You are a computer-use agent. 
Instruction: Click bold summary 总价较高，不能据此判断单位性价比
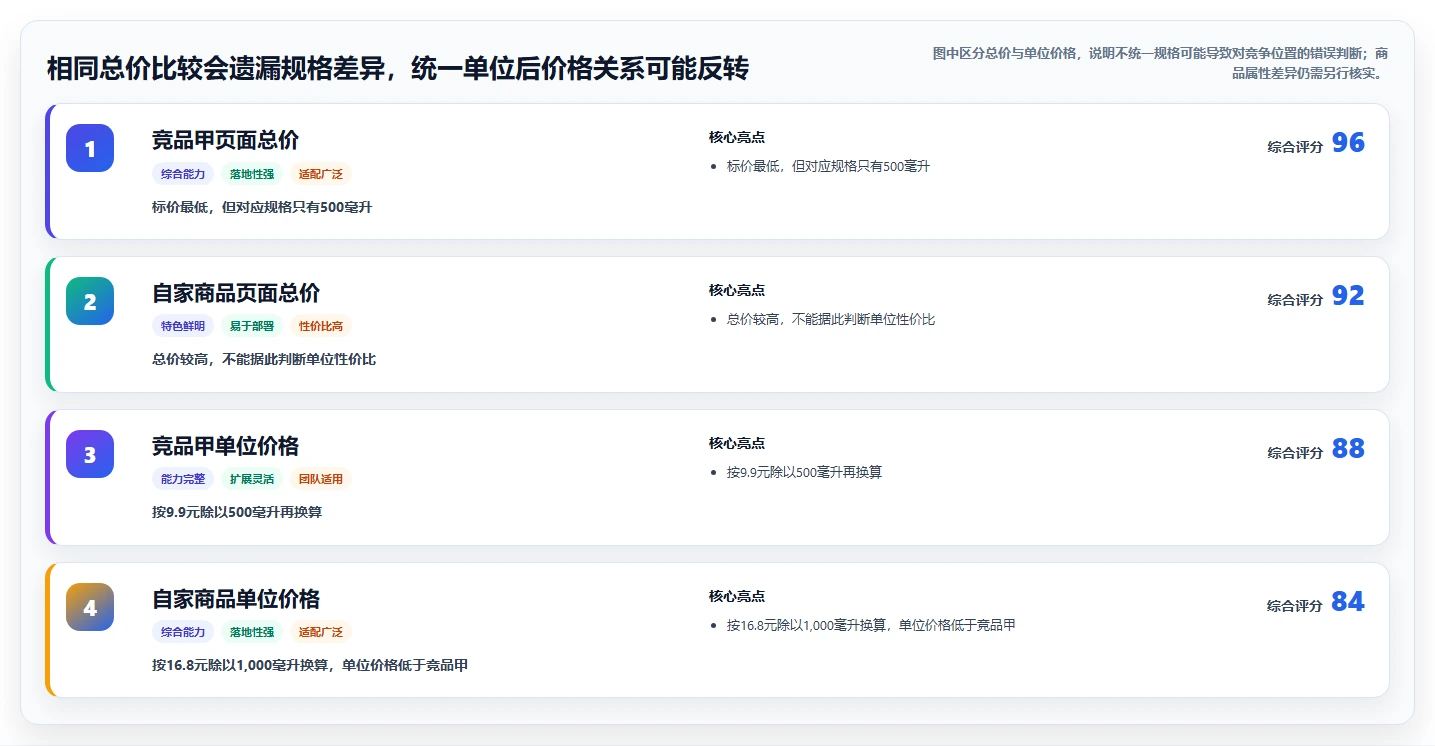(264, 359)
